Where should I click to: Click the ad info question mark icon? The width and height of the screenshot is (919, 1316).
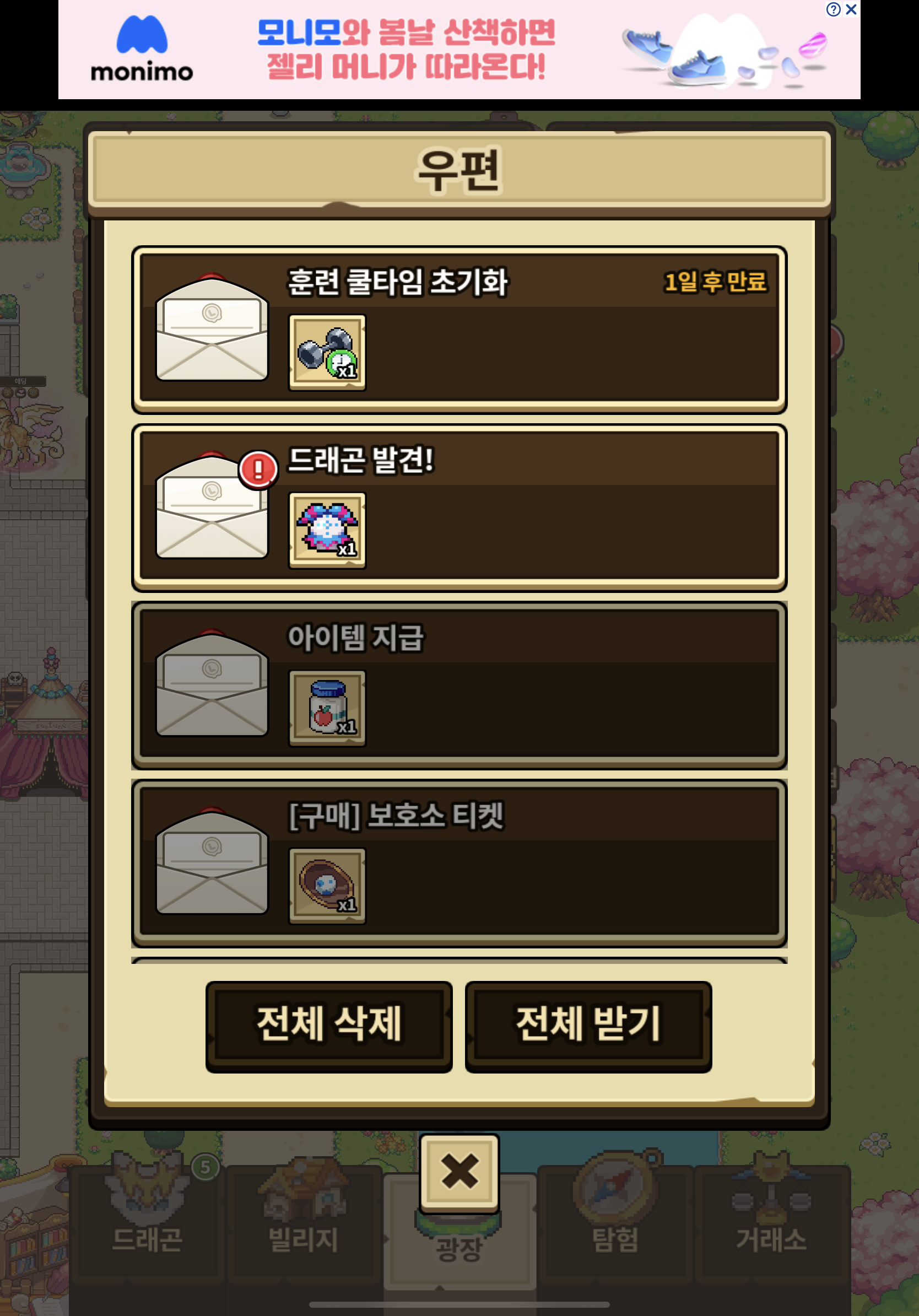tap(834, 9)
